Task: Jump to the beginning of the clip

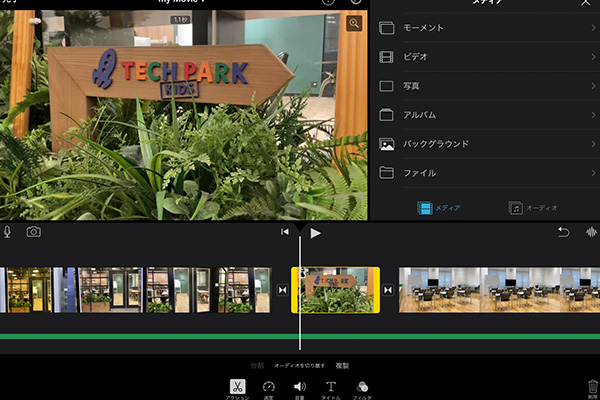Action: 285,232
